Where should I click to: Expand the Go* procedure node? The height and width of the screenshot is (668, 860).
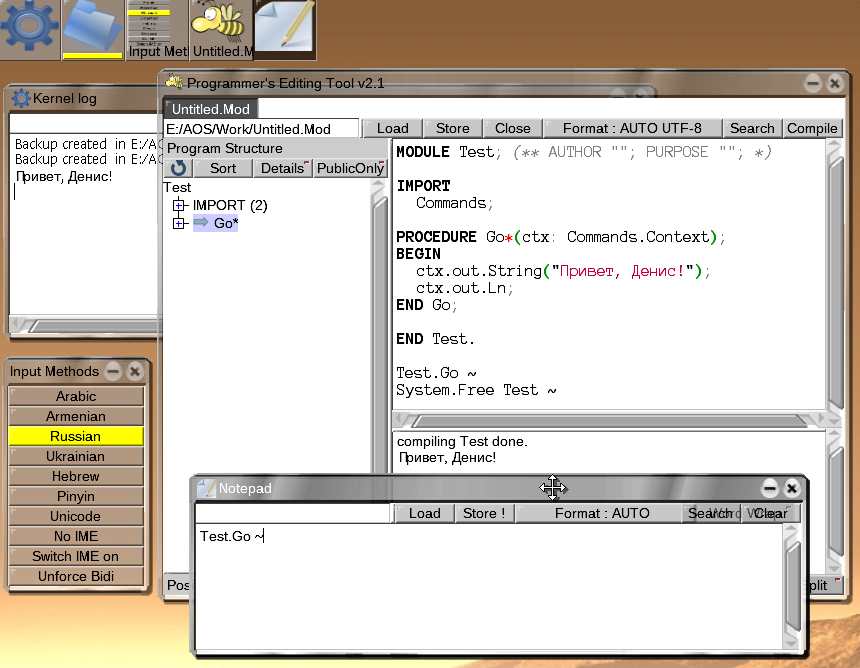click(x=180, y=223)
